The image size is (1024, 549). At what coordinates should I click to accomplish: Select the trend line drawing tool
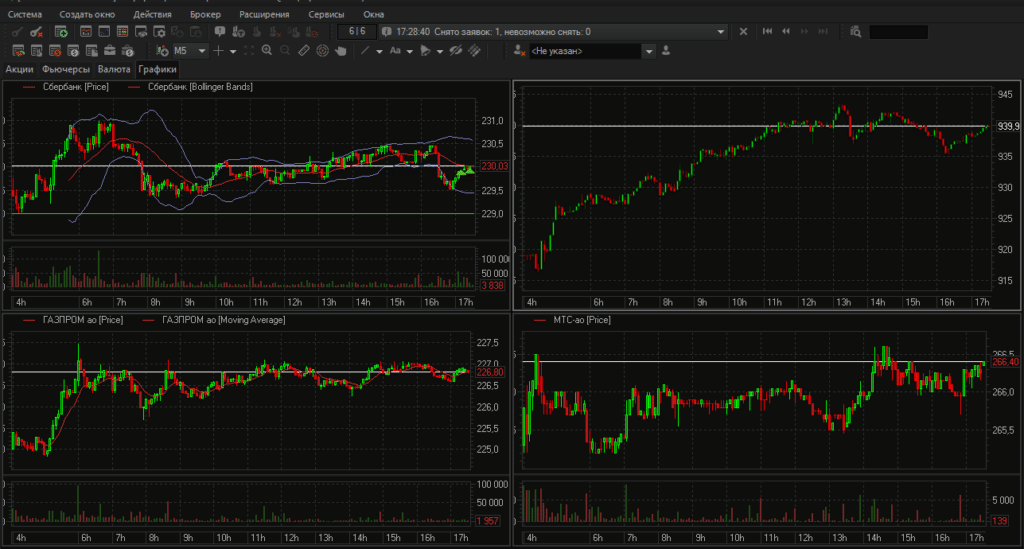point(366,50)
